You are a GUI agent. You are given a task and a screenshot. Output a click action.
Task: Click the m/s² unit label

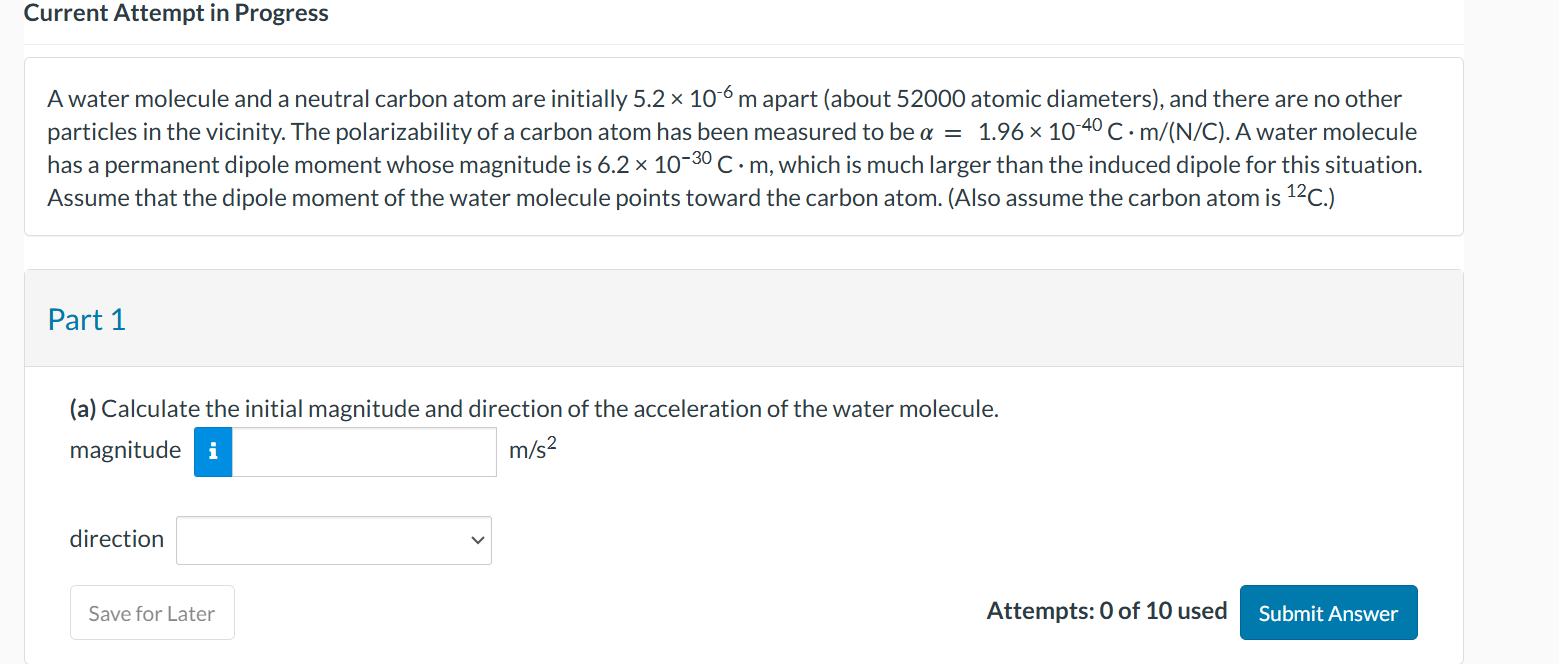tap(531, 450)
